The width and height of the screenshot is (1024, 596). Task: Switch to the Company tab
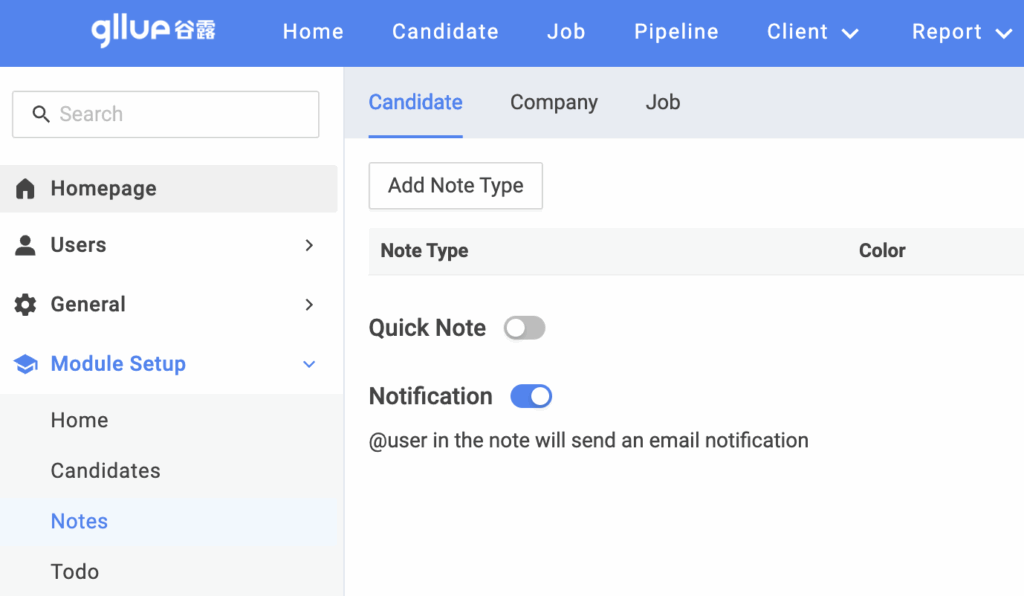tap(554, 102)
